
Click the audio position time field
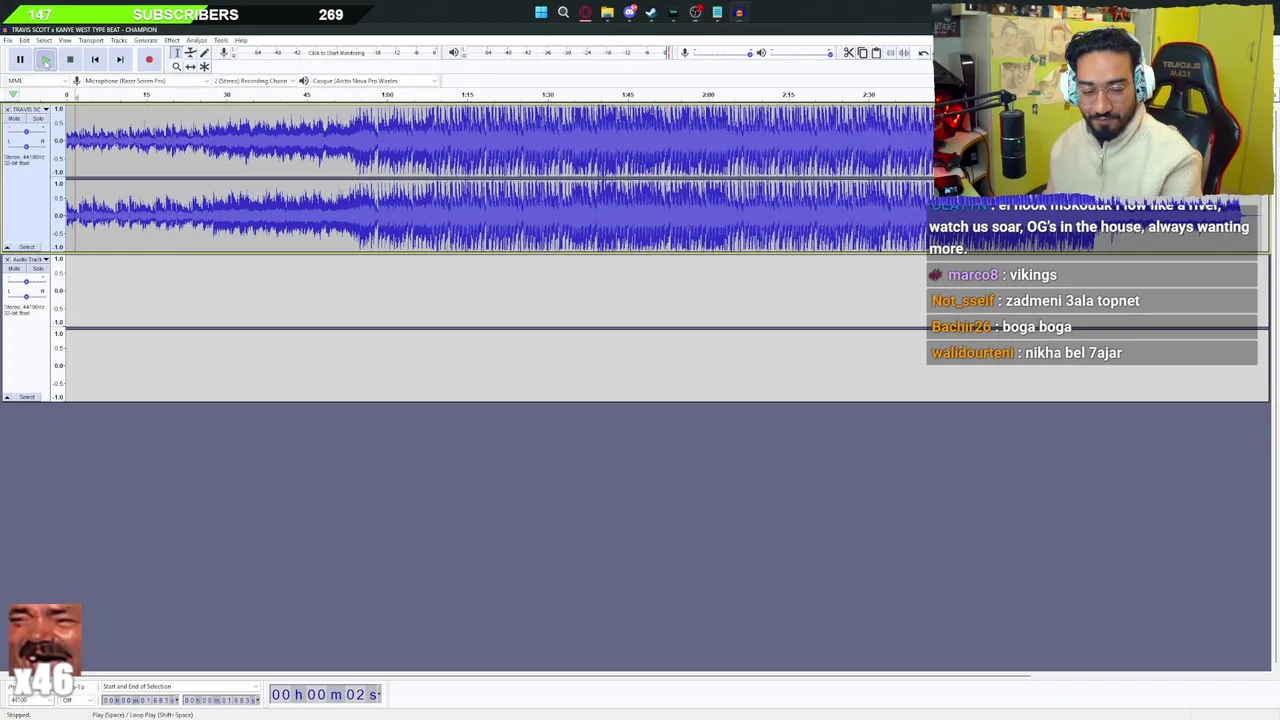click(x=326, y=694)
